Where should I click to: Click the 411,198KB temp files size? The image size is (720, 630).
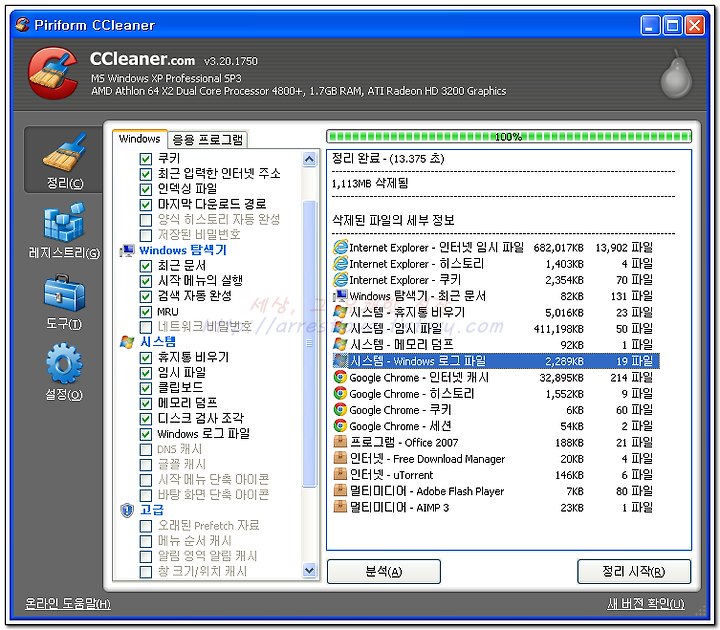point(559,329)
